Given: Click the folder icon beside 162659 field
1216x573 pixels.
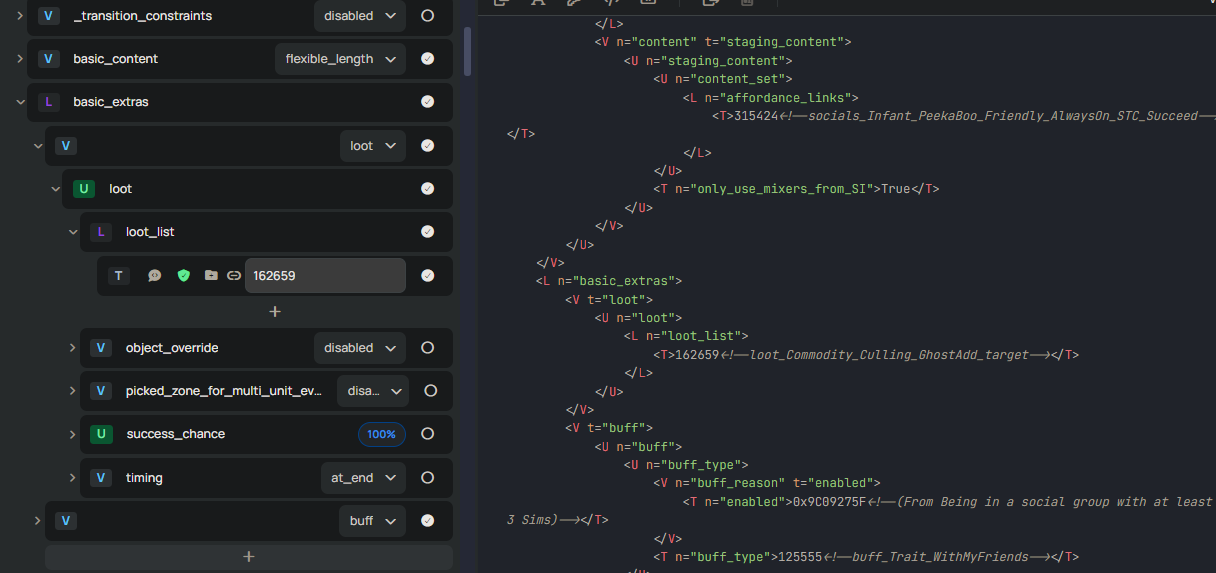Looking at the screenshot, I should point(211,276).
